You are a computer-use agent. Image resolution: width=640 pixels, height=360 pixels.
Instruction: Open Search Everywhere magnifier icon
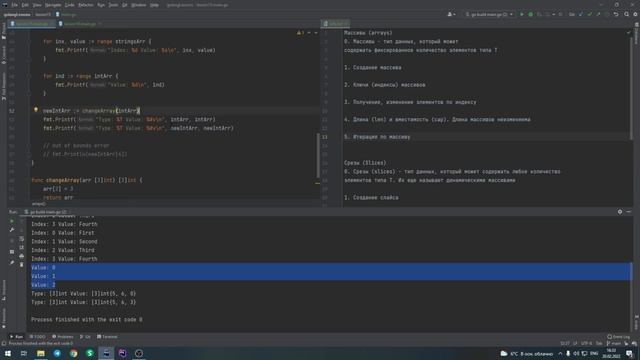point(627,14)
